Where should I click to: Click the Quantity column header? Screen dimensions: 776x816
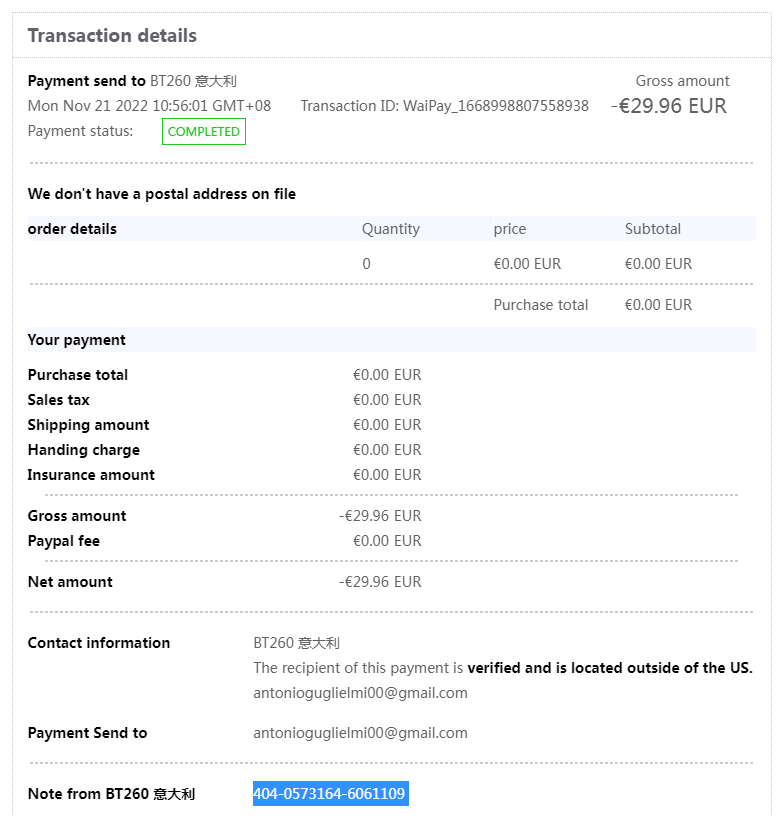390,229
